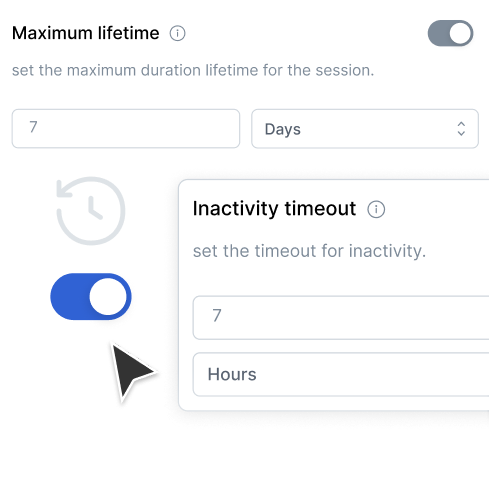Open the Hours unit dropdown
Viewport: 489px width, 477px height.
pos(341,374)
